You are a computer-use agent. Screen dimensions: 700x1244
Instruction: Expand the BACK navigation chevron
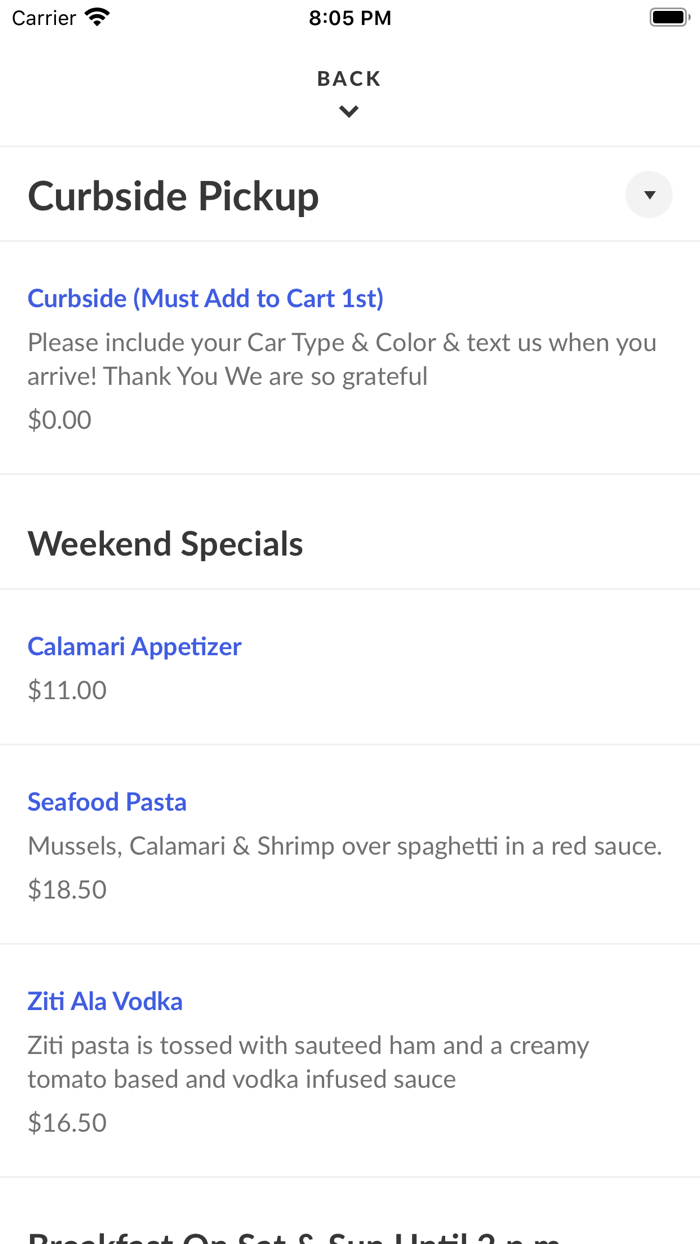tap(349, 111)
